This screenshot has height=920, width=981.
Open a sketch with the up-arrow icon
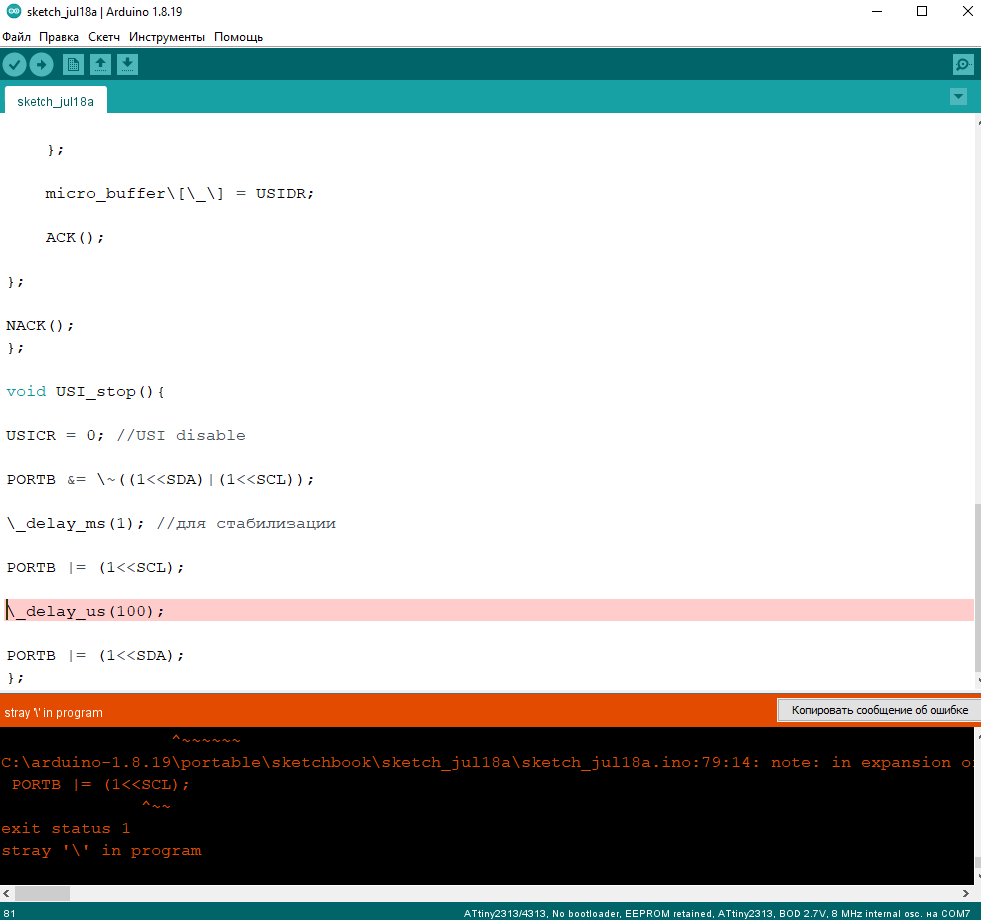tap(100, 64)
